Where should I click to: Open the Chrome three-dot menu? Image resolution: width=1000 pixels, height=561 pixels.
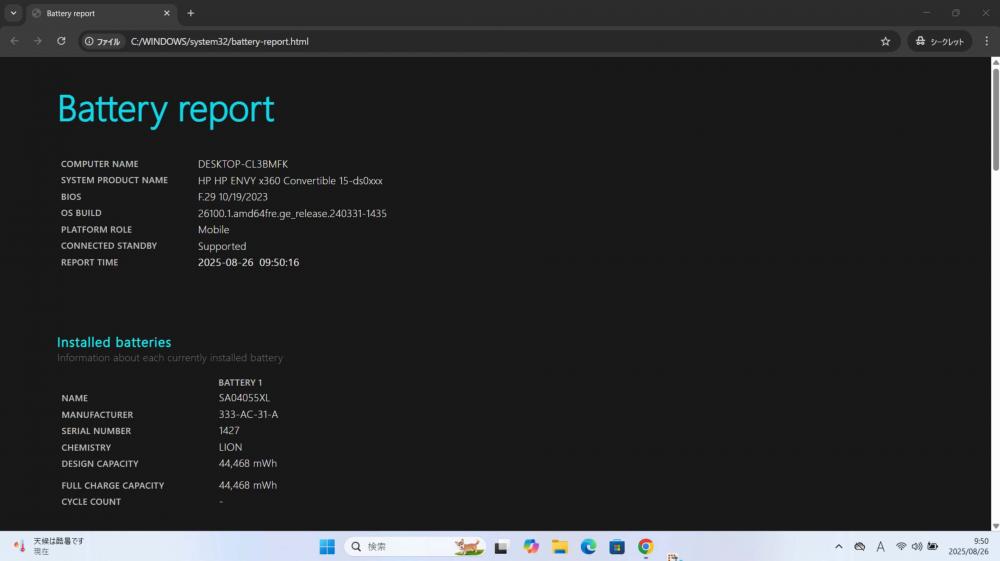986,41
